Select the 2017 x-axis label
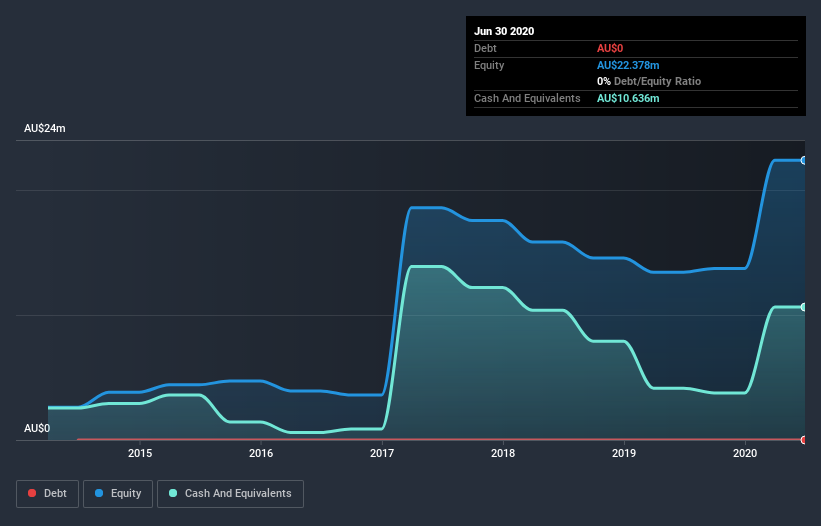 (x=382, y=453)
